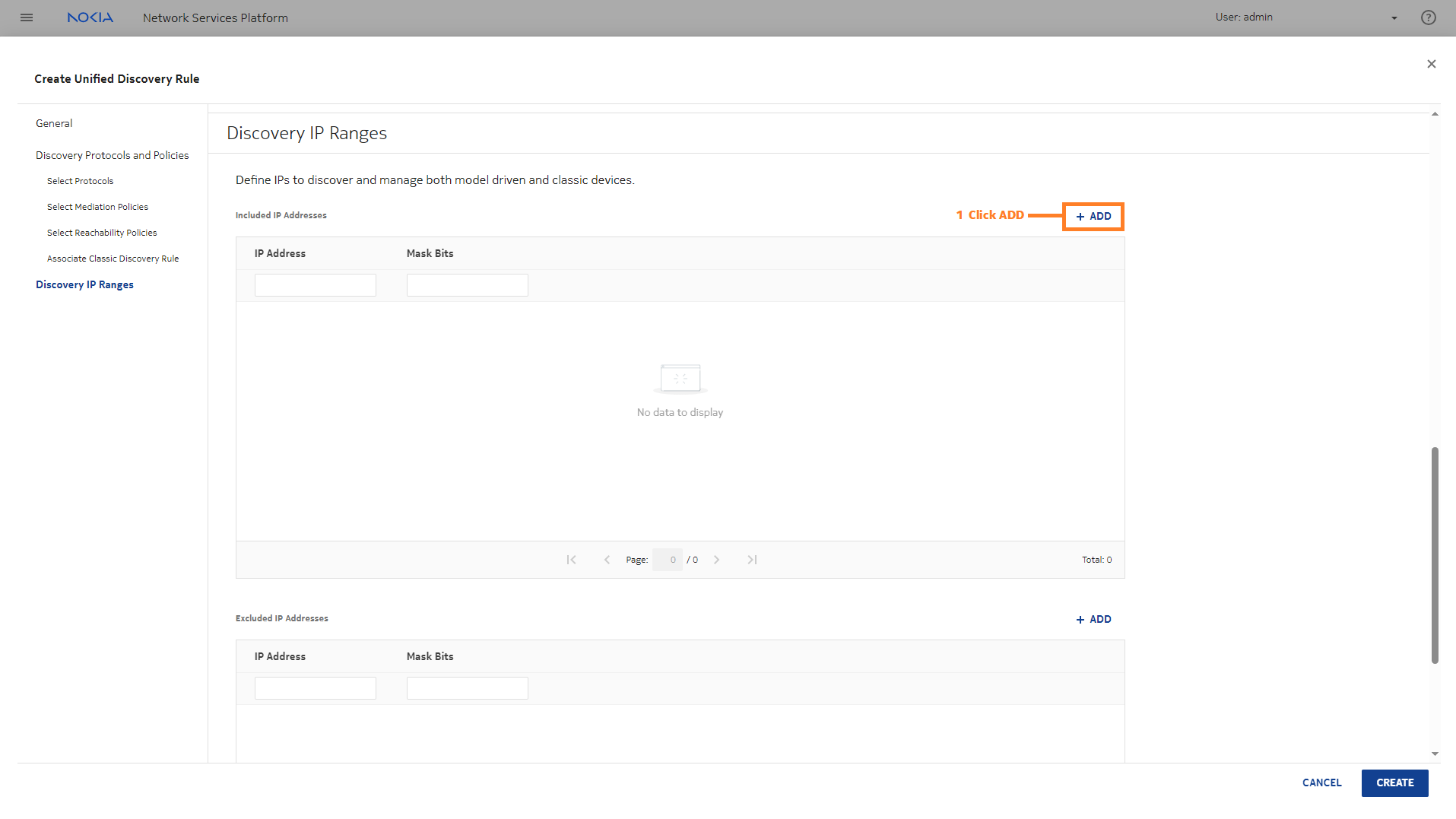This screenshot has height=819, width=1456.
Task: Go to first page icon
Action: (571, 560)
